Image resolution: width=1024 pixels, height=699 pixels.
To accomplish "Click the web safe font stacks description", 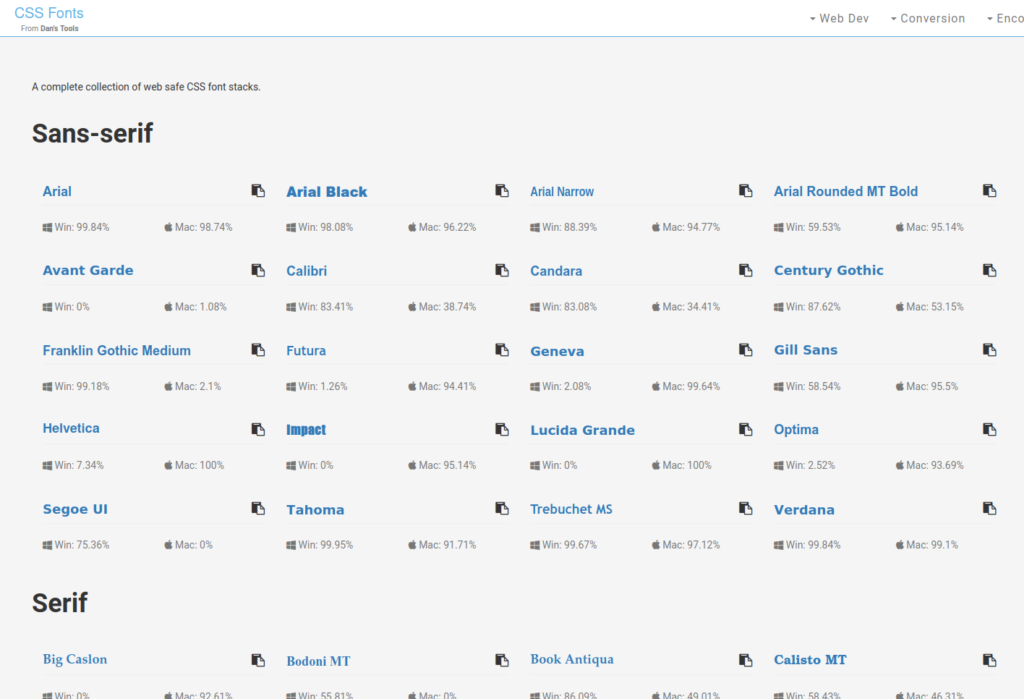I will click(146, 86).
